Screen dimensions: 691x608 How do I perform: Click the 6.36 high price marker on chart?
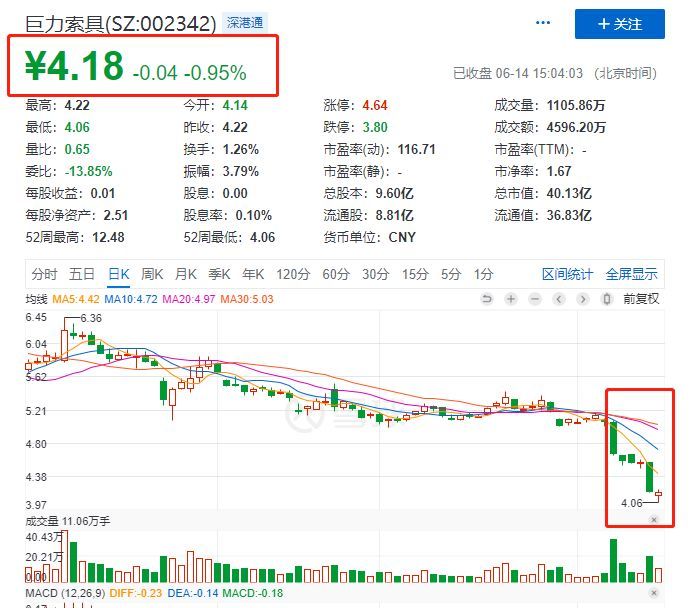coord(91,318)
